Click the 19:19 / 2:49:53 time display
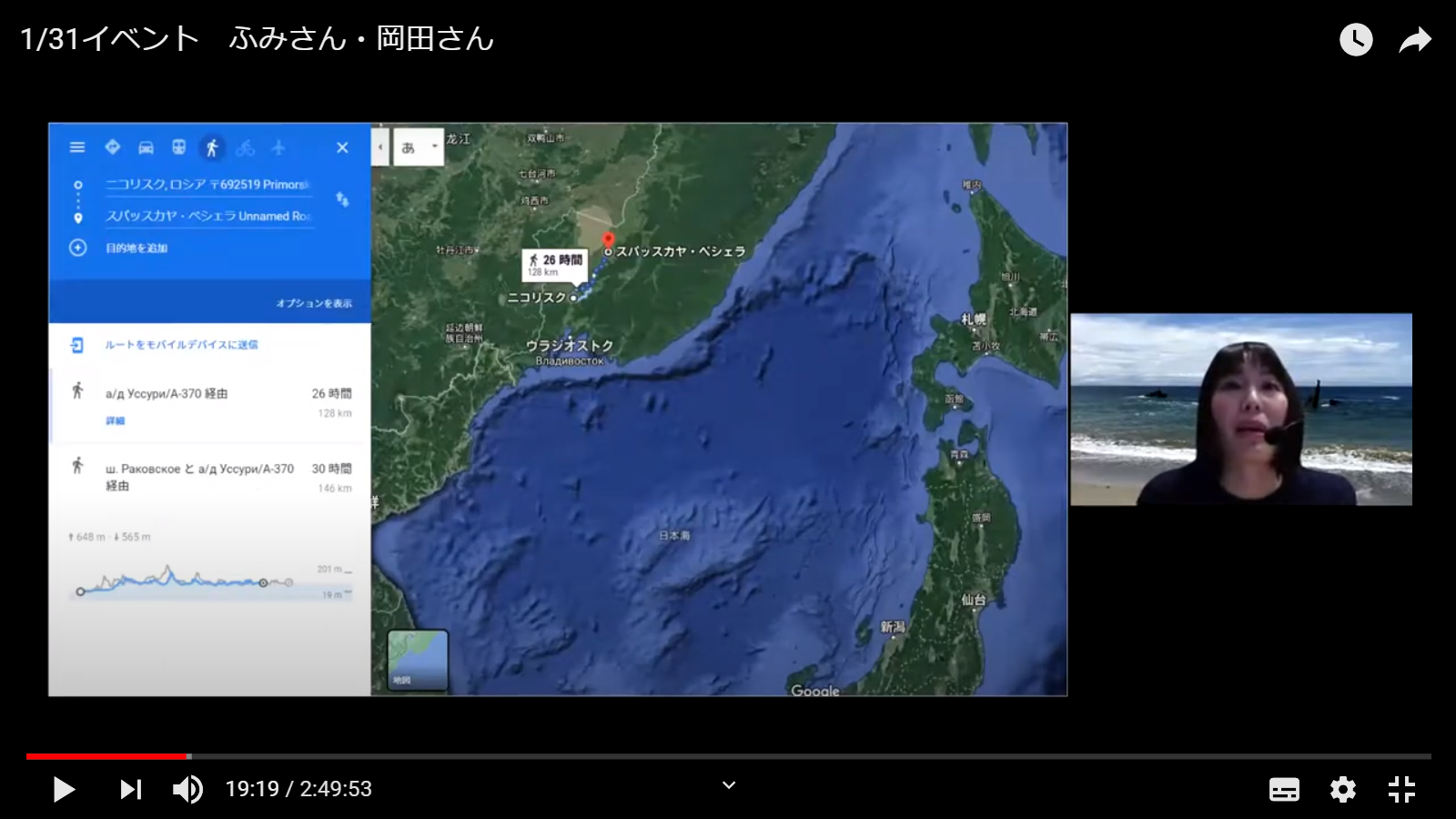1456x819 pixels. tap(298, 789)
